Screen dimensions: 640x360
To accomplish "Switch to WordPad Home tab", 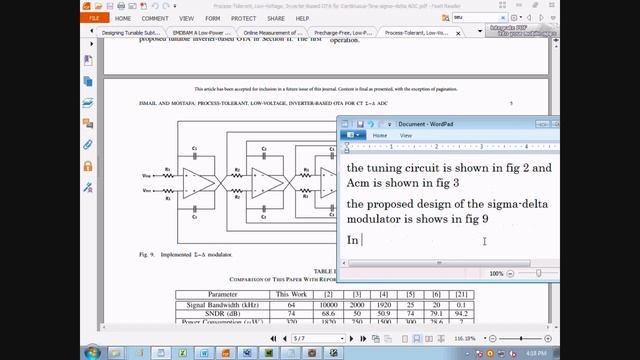I will click(380, 136).
